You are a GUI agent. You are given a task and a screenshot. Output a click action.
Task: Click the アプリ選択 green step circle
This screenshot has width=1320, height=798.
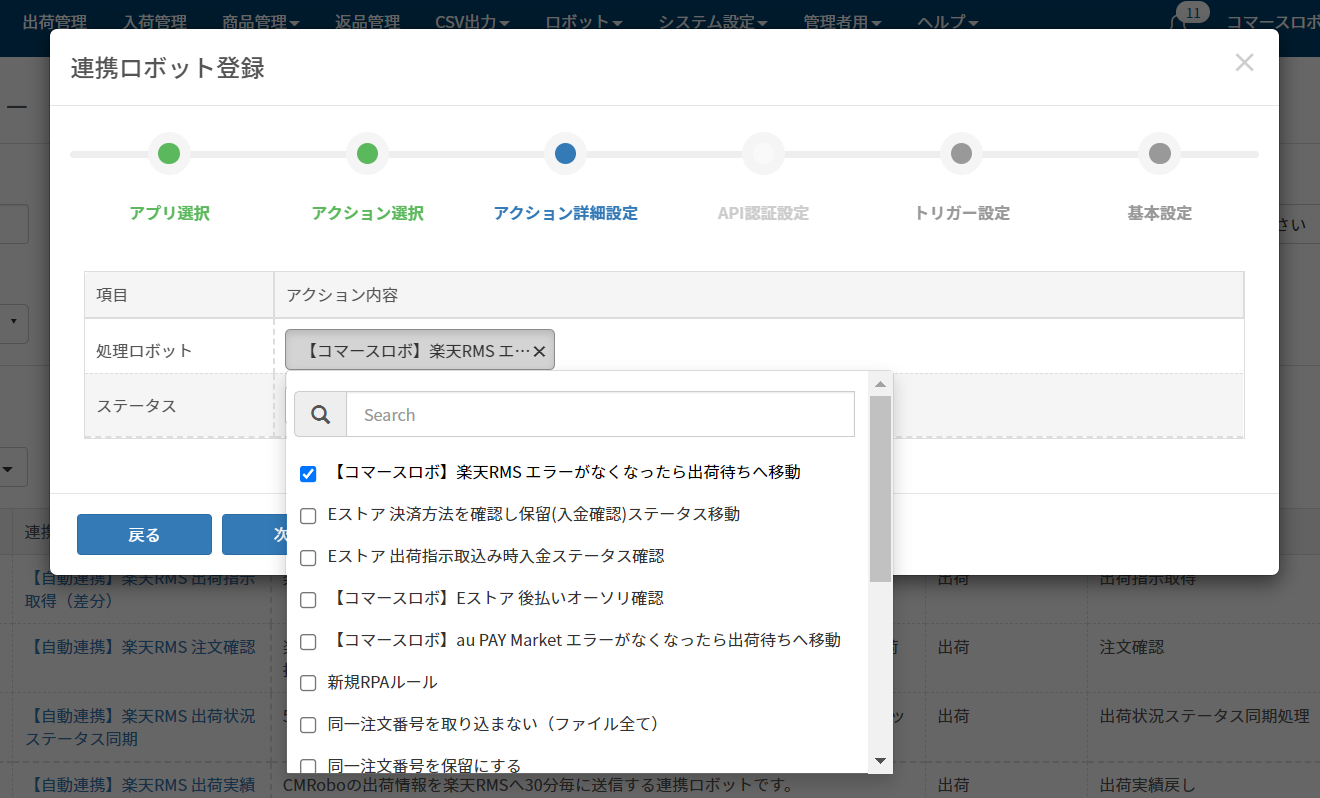pos(169,154)
